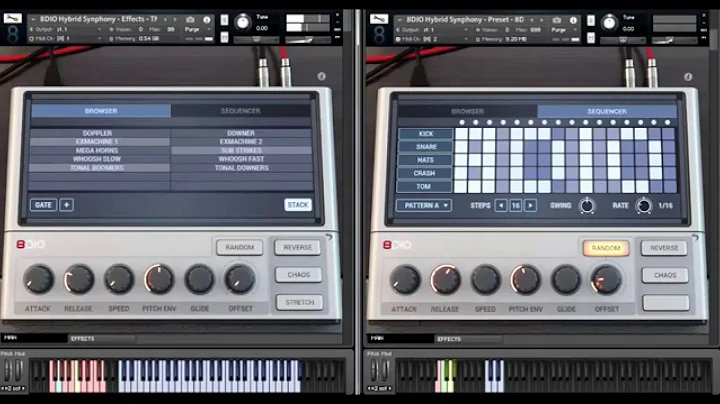Viewport: 720px width, 404px height.
Task: Open wrench edit icon on left instrument
Action: pyautogui.click(x=12, y=19)
